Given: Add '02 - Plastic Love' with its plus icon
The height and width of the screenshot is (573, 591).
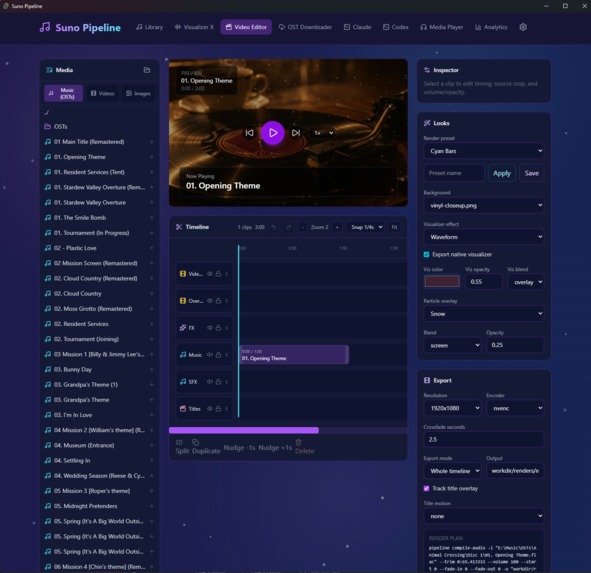Looking at the screenshot, I should click(152, 248).
